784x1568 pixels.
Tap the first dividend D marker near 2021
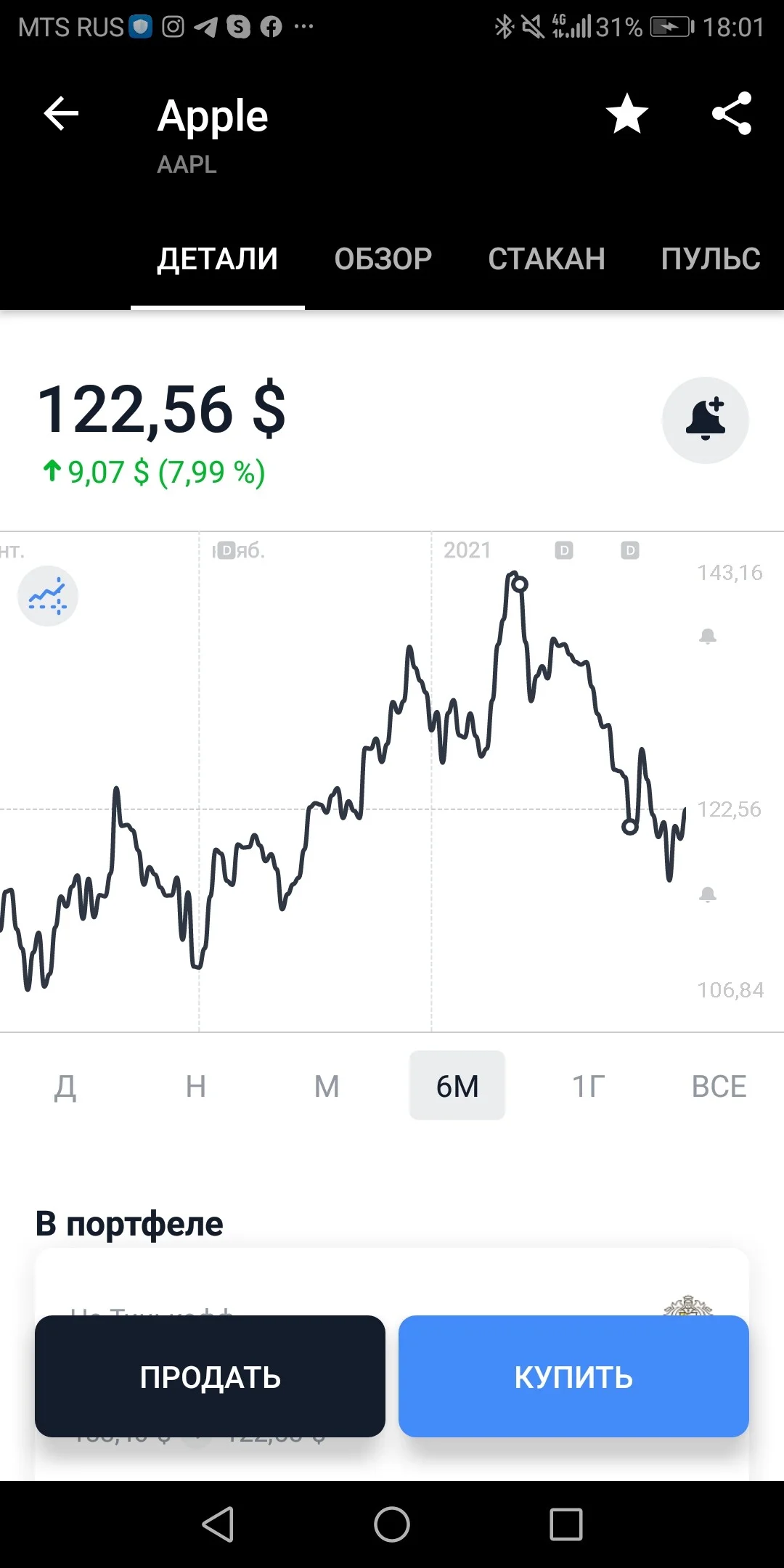click(564, 550)
